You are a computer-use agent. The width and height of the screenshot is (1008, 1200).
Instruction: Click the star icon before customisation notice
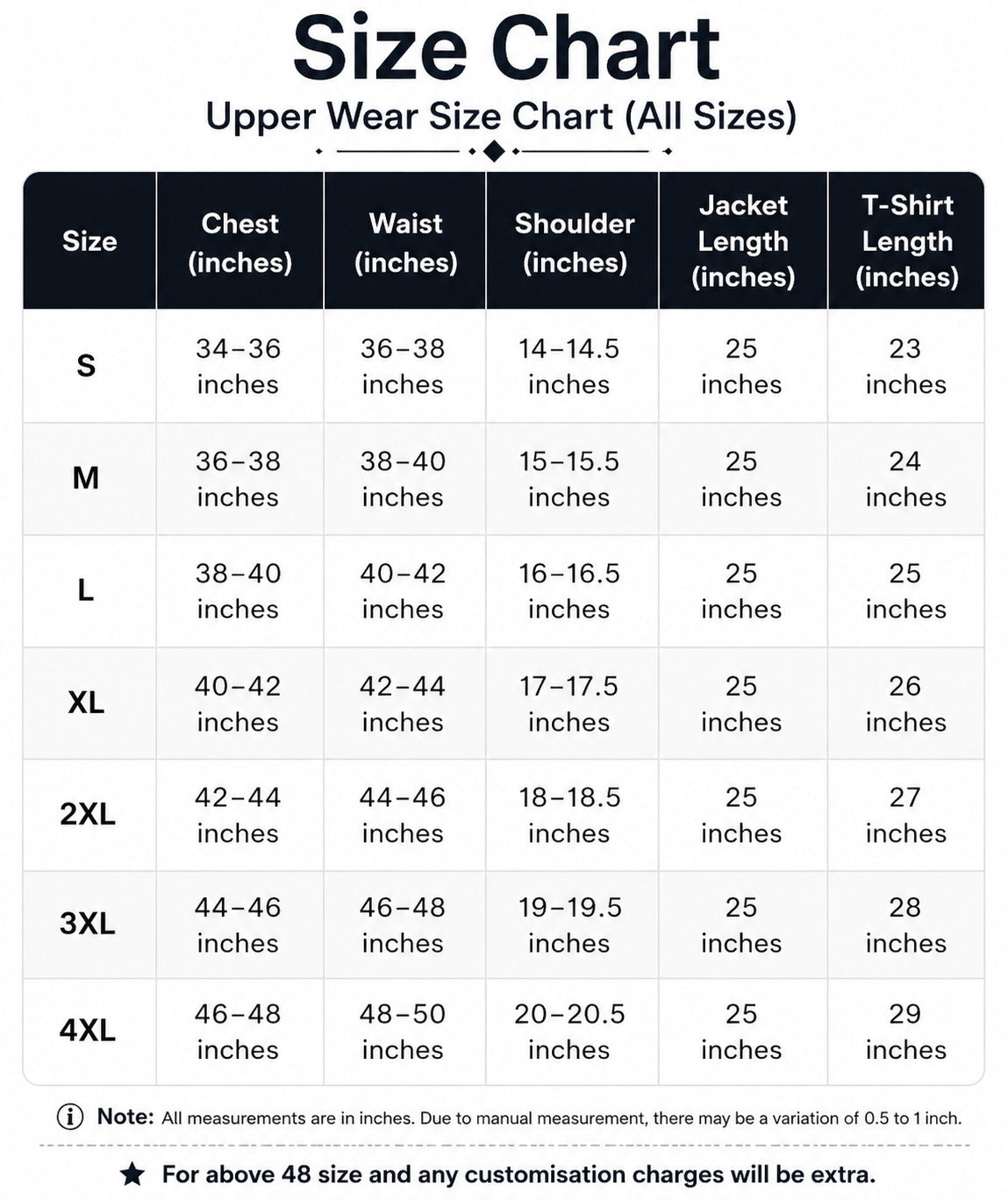(132, 1175)
